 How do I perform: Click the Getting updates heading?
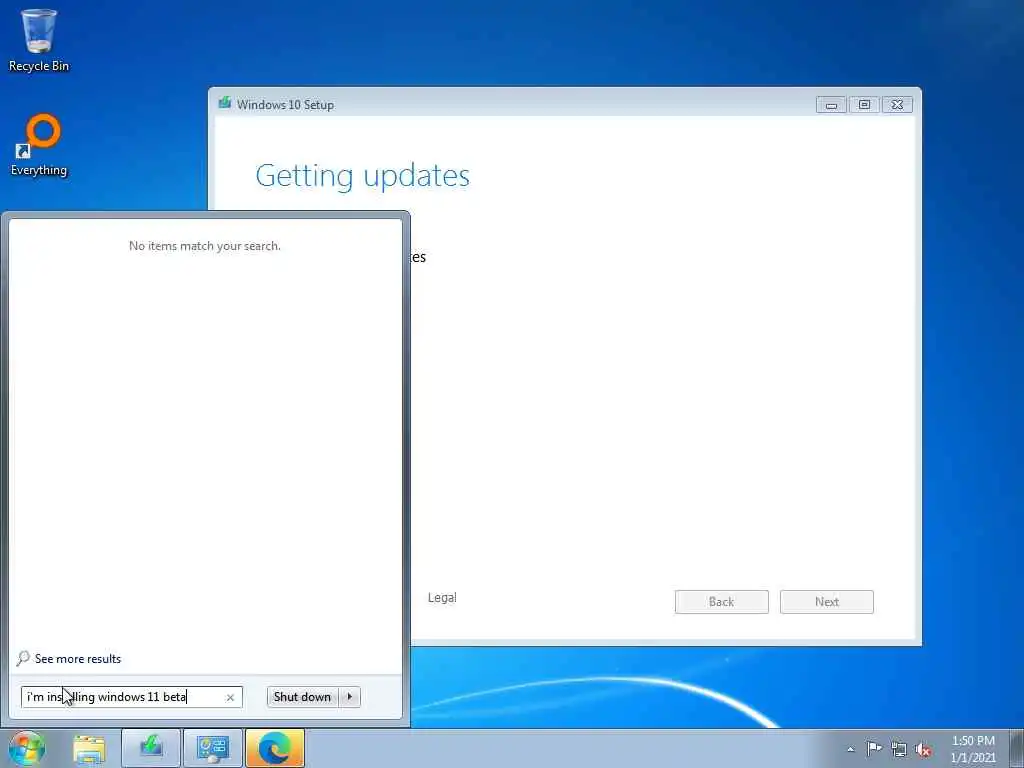pos(362,175)
